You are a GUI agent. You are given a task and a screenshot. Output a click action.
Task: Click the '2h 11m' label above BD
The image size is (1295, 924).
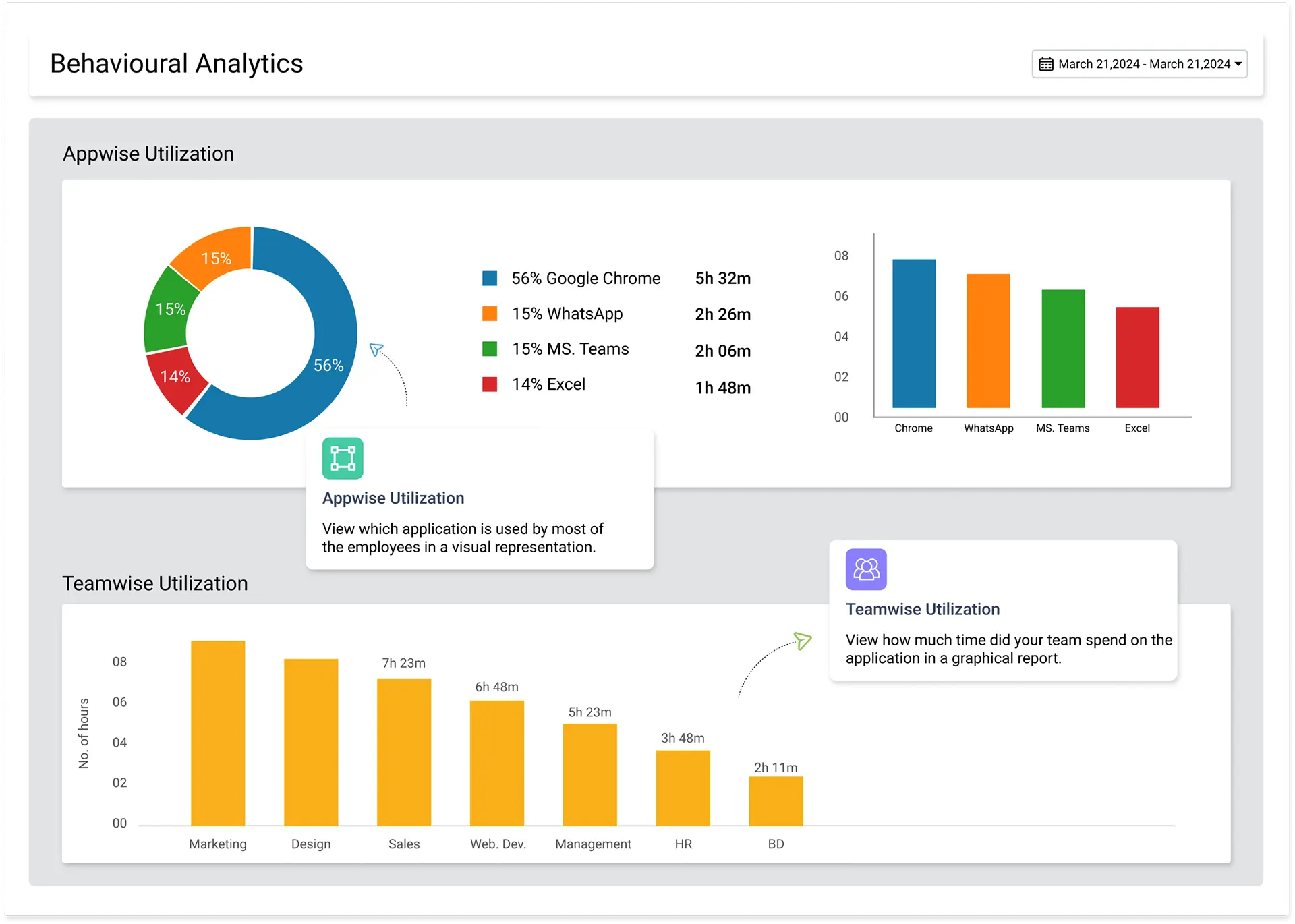[x=776, y=768]
